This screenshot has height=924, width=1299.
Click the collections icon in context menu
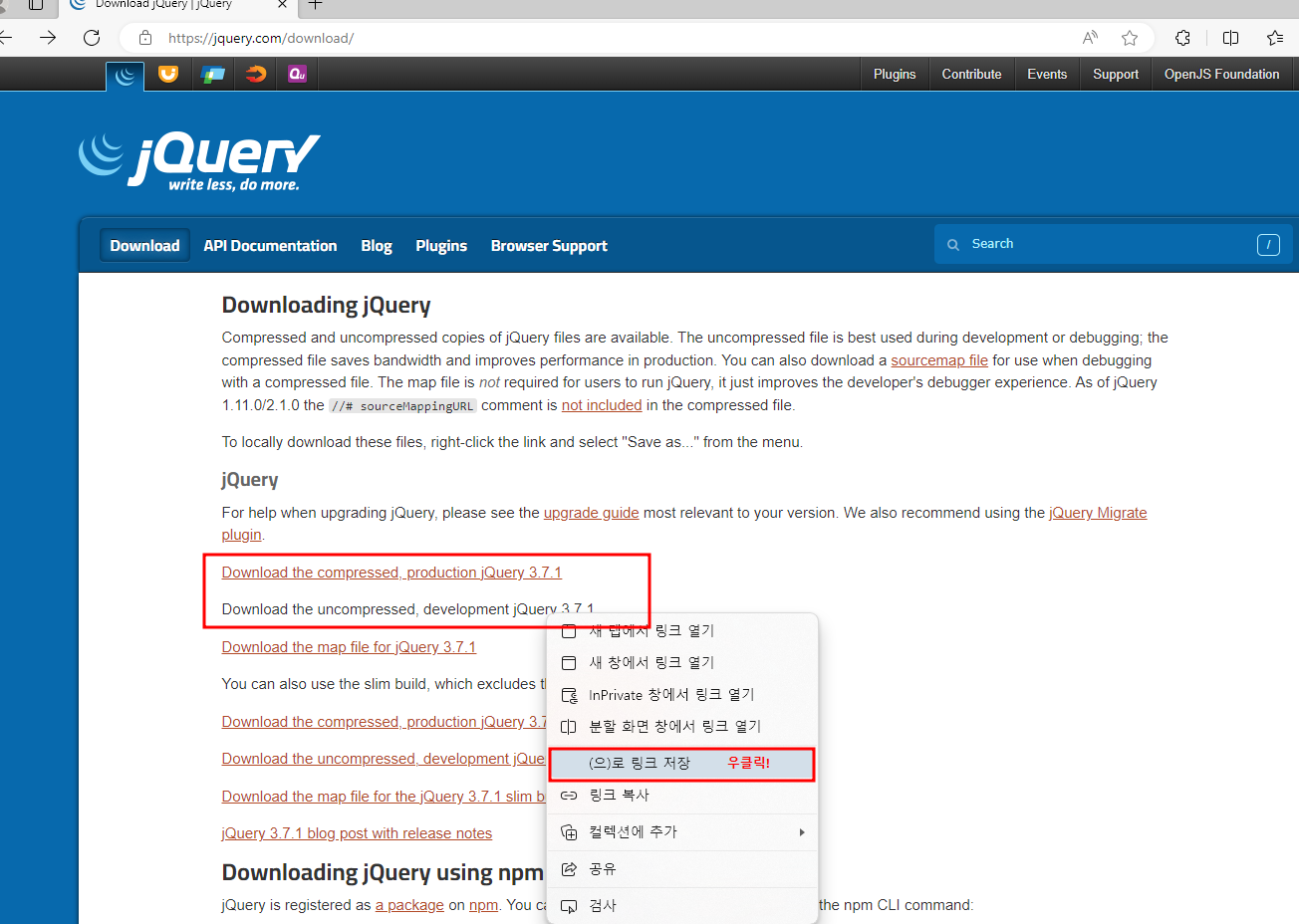coord(569,832)
